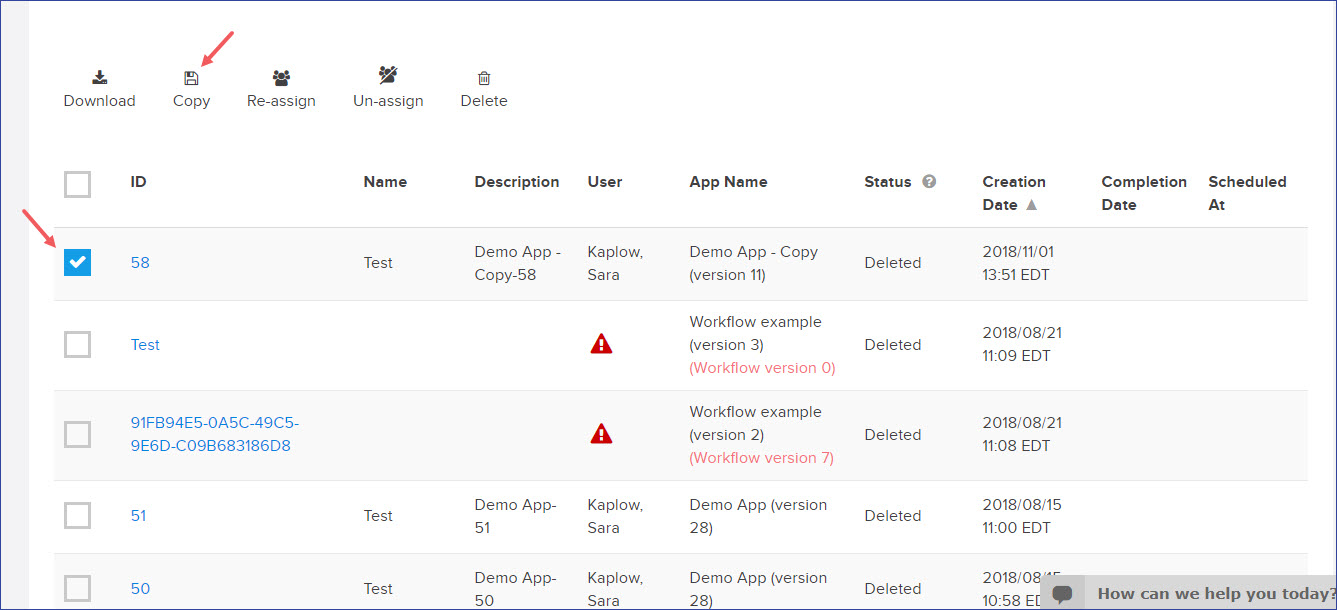Check the checkbox for Test record
The width and height of the screenshot is (1337, 610).
77,344
